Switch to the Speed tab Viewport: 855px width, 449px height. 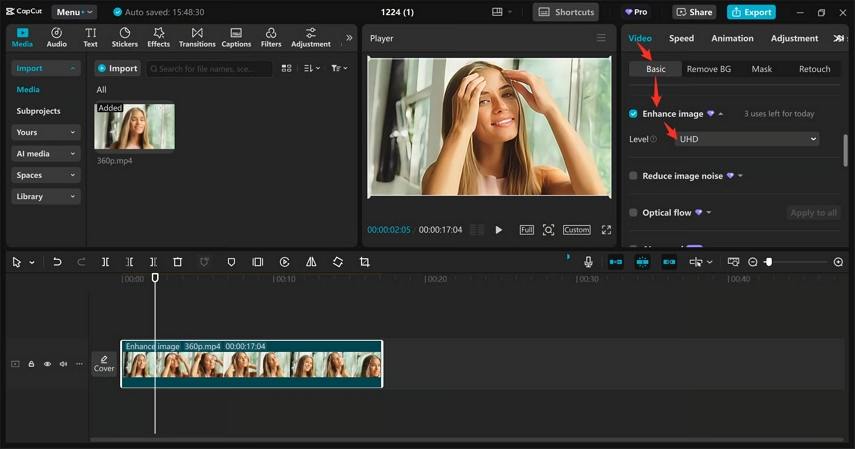(x=682, y=38)
